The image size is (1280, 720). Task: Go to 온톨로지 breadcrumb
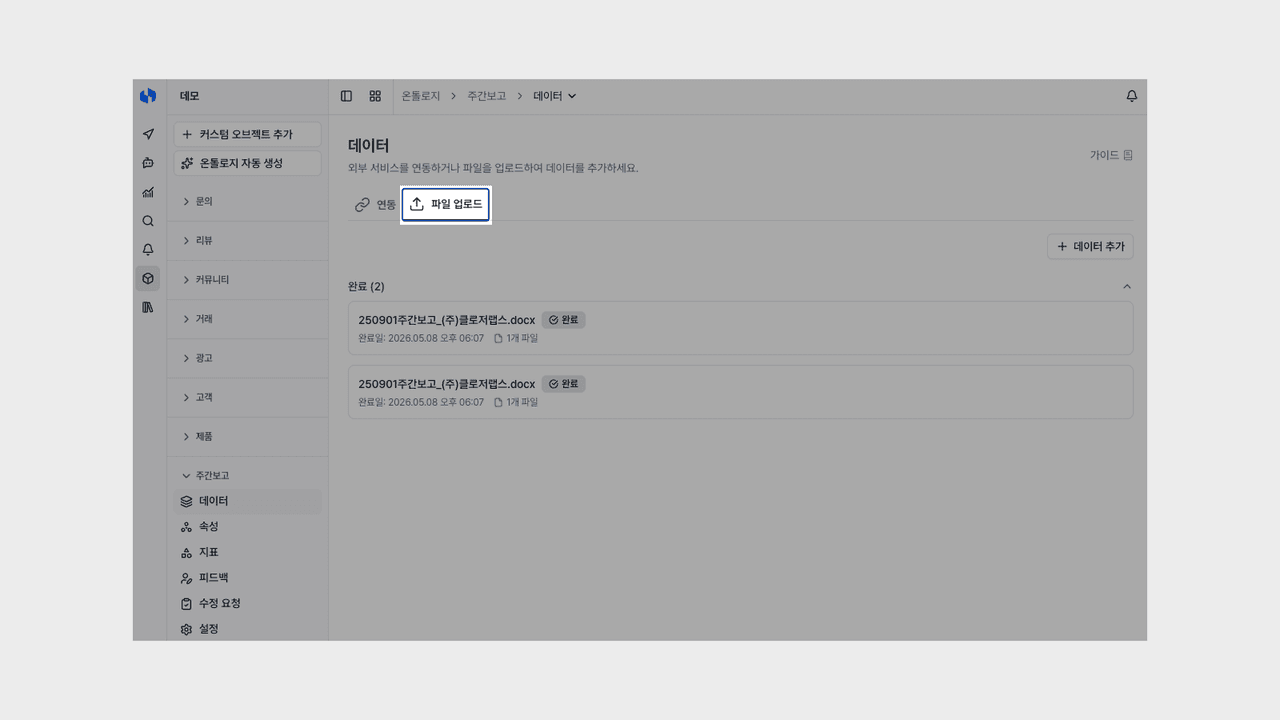[x=421, y=96]
